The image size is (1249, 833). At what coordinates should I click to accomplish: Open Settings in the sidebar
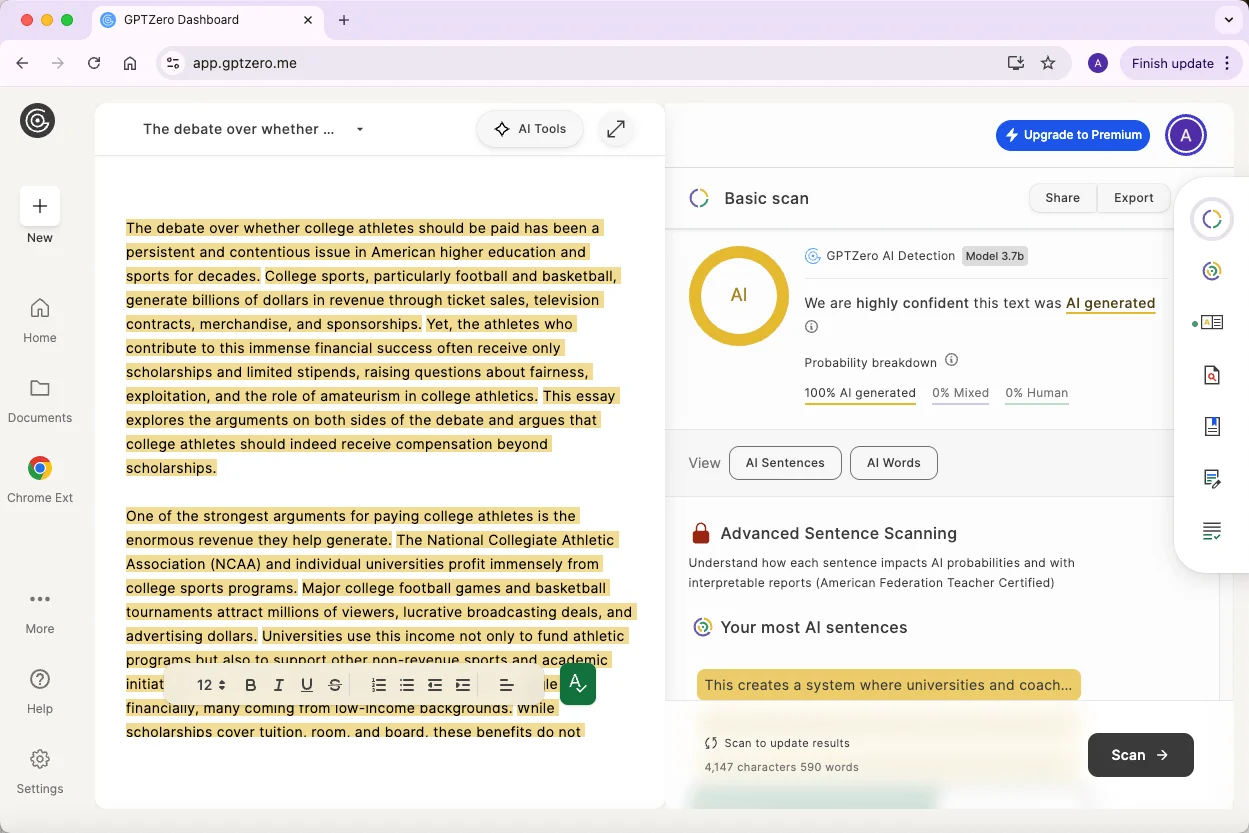click(40, 771)
